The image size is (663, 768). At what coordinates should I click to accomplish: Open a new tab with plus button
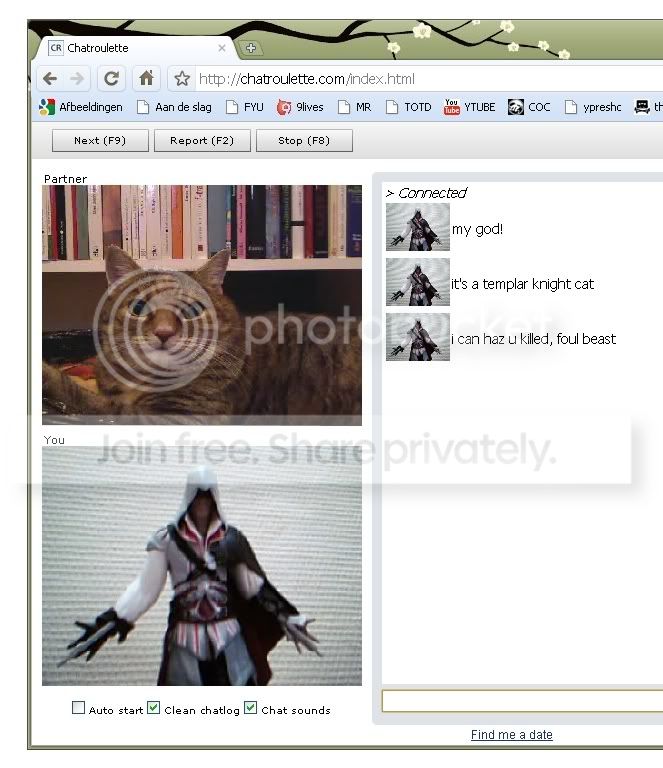(x=251, y=48)
